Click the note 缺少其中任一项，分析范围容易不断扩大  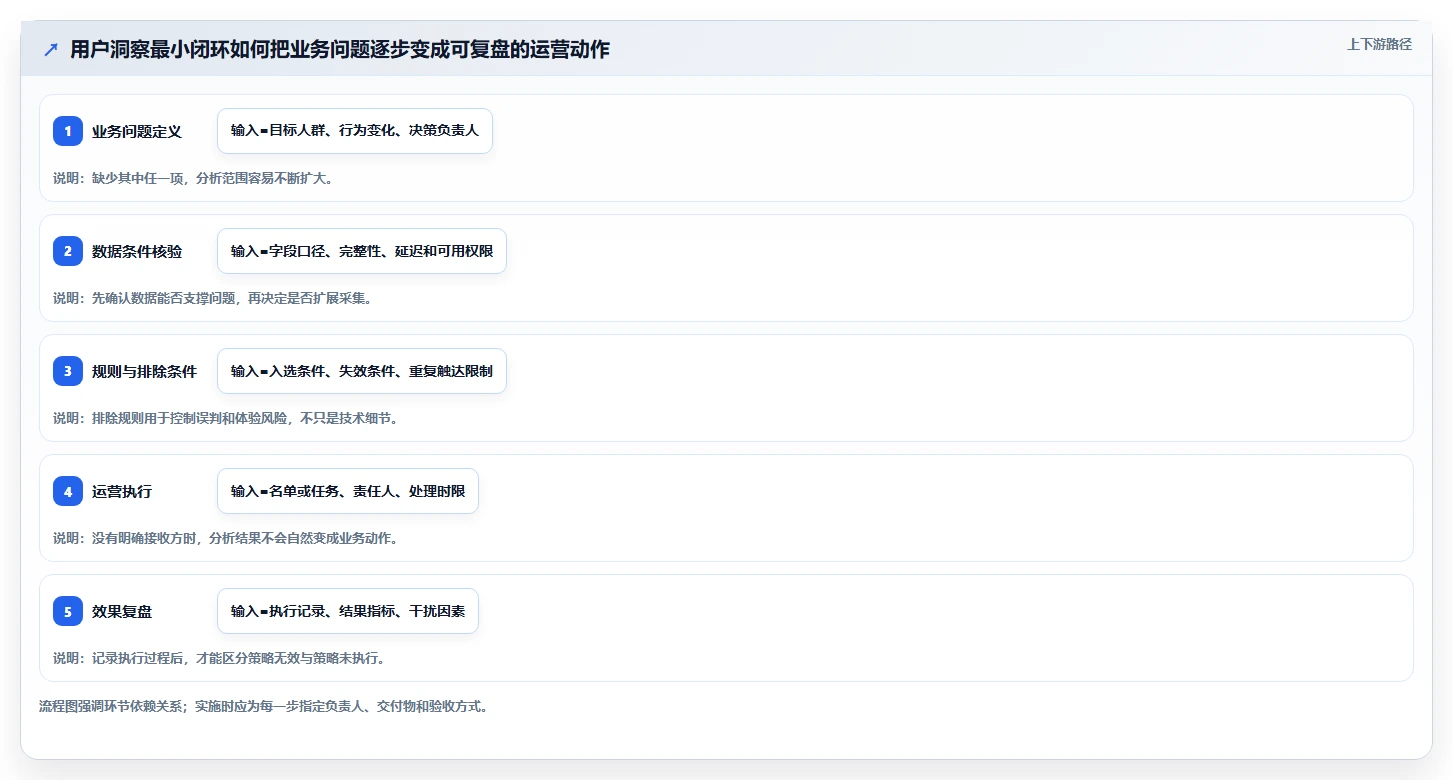193,178
